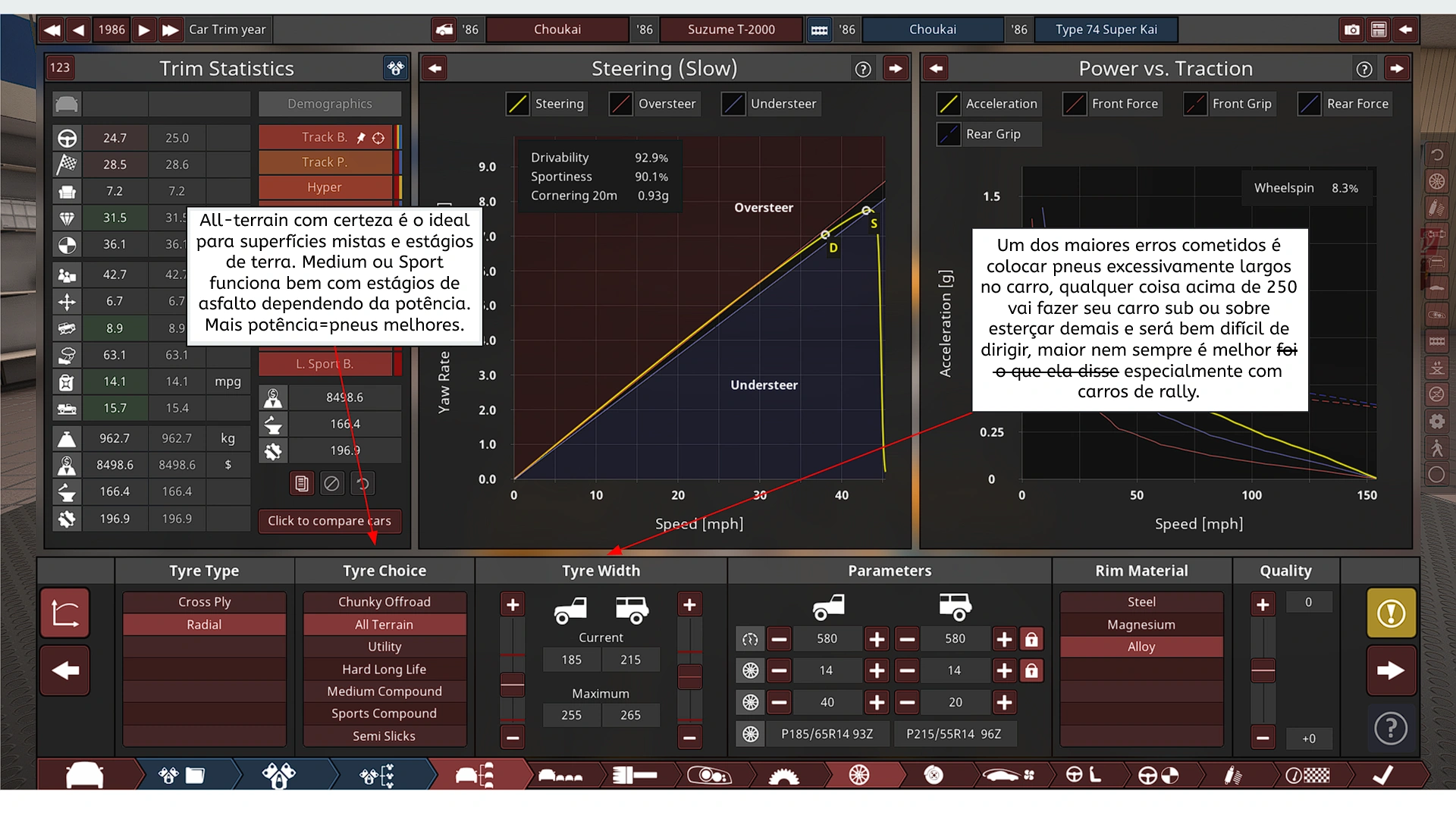Go to next Steering graph
The width and height of the screenshot is (1456, 819).
pos(896,69)
